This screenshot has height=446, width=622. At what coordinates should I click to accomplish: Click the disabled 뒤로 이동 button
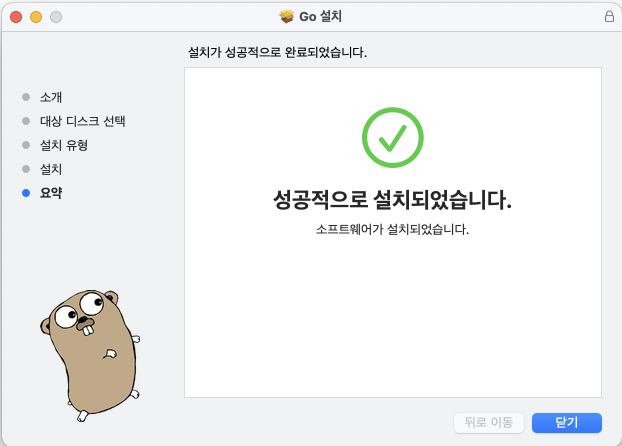pos(489,423)
